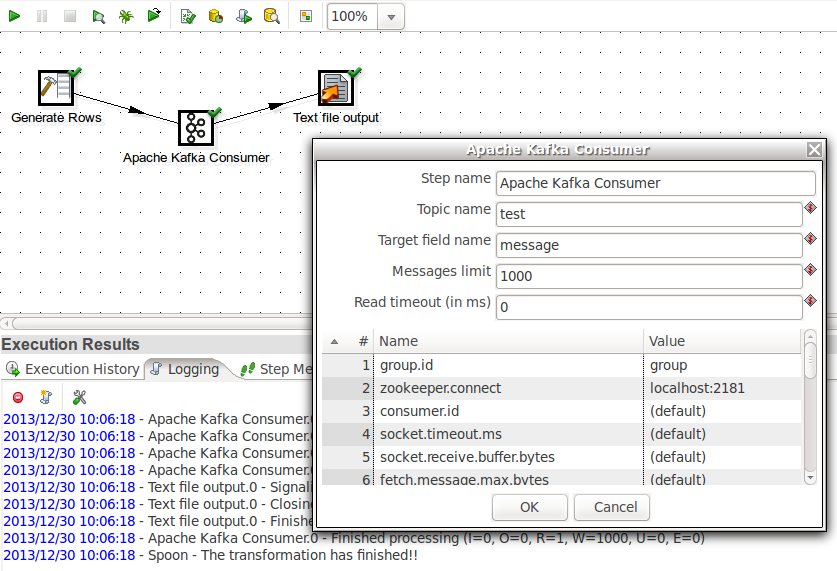837x571 pixels.
Task: Open the zoom level dropdown arrow
Action: point(391,17)
